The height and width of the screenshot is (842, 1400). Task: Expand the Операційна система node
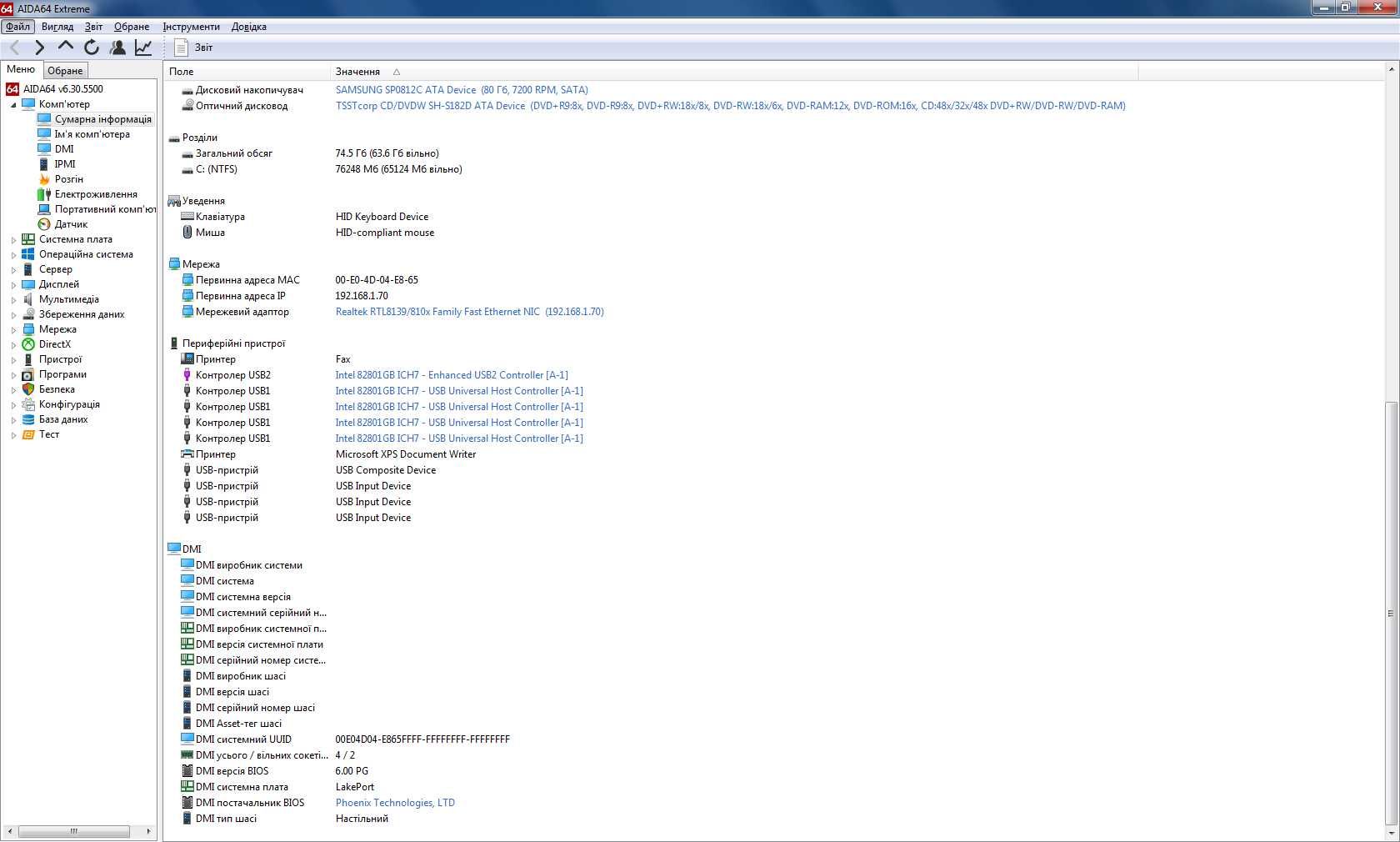tap(13, 255)
